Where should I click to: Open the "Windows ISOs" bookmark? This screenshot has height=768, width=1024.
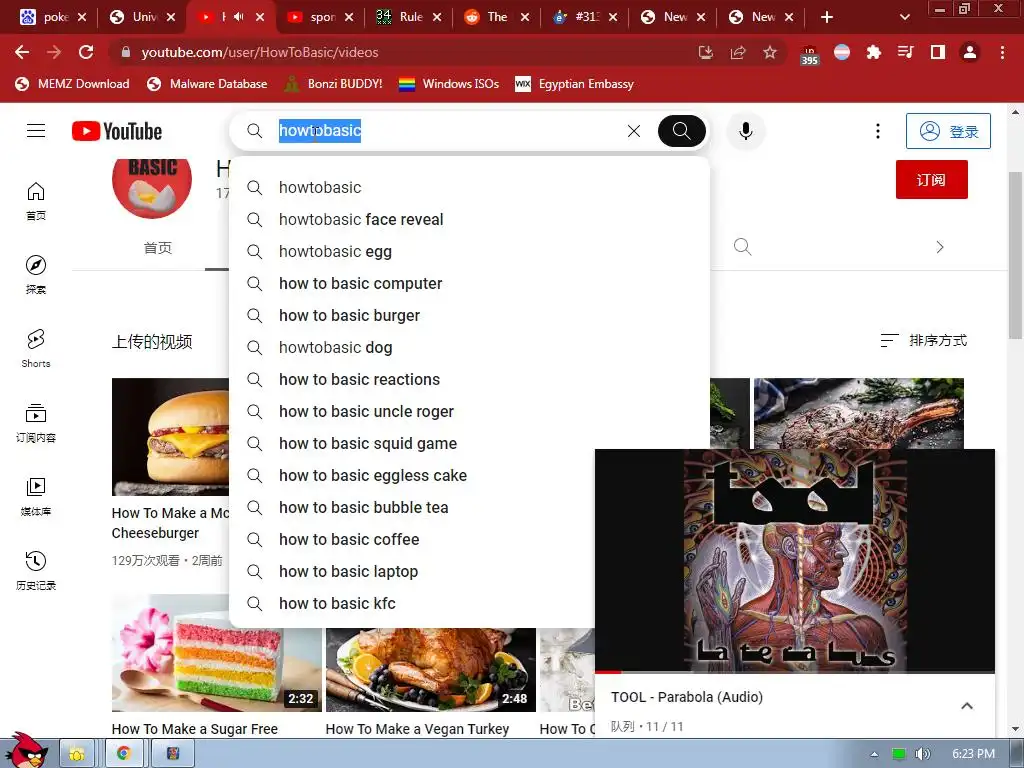click(449, 84)
